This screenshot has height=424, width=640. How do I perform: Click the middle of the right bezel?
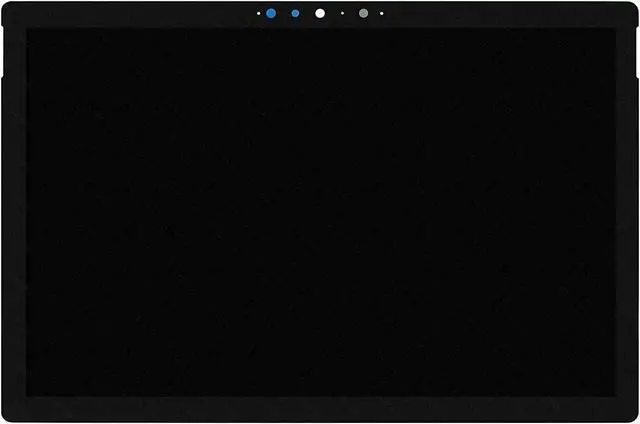626,212
